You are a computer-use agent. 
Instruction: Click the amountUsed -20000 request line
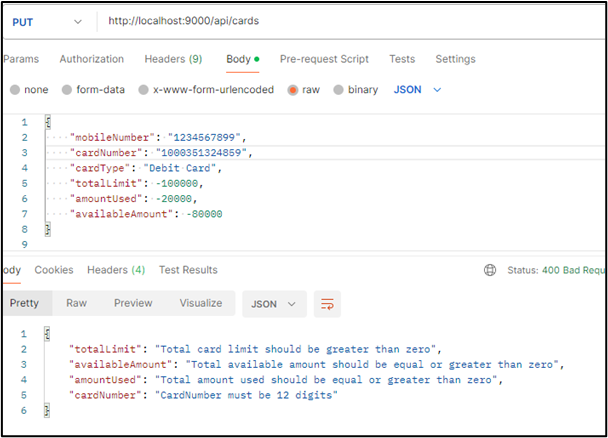133,199
